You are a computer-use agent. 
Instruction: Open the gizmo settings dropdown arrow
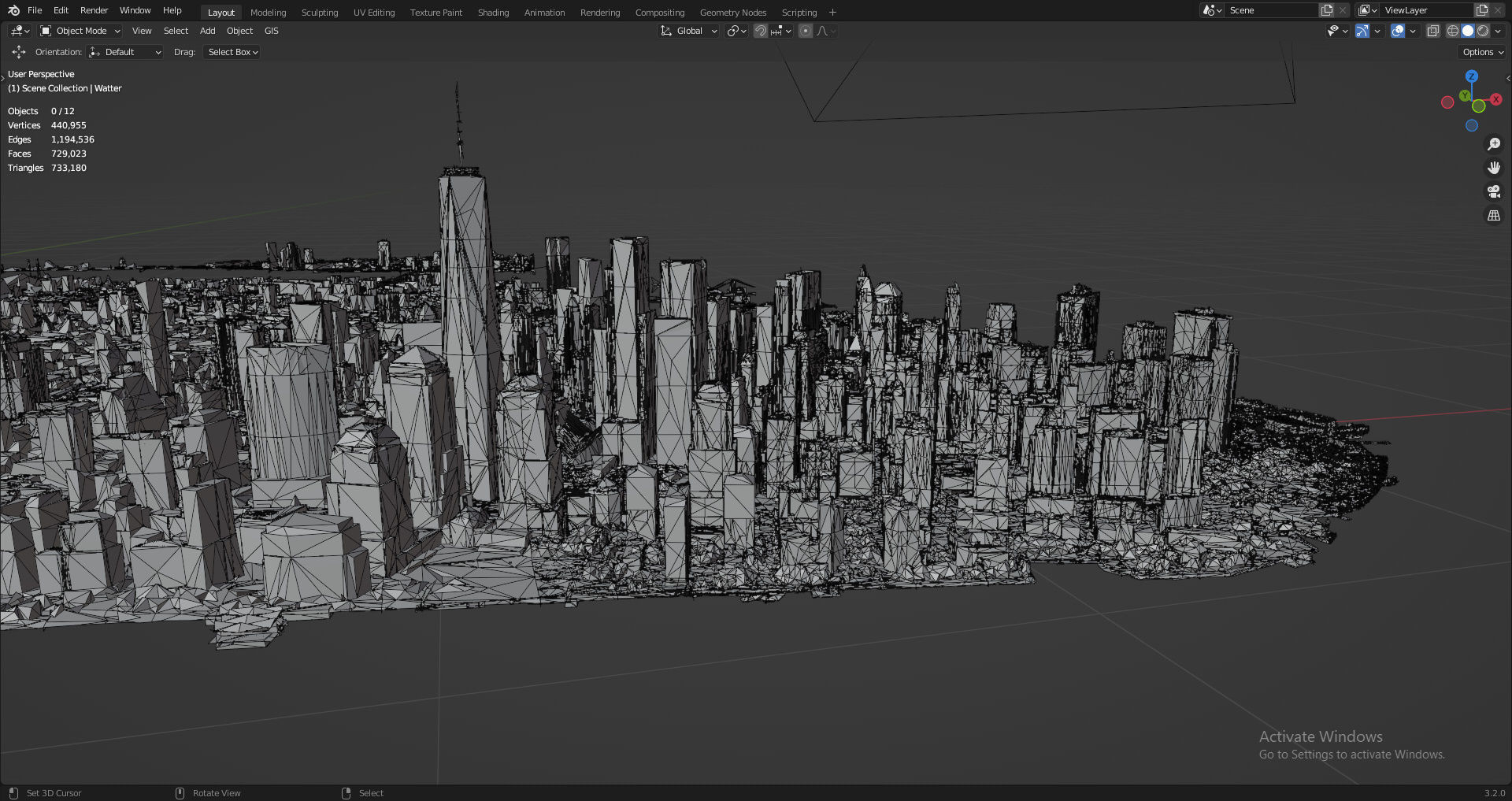[x=1377, y=31]
